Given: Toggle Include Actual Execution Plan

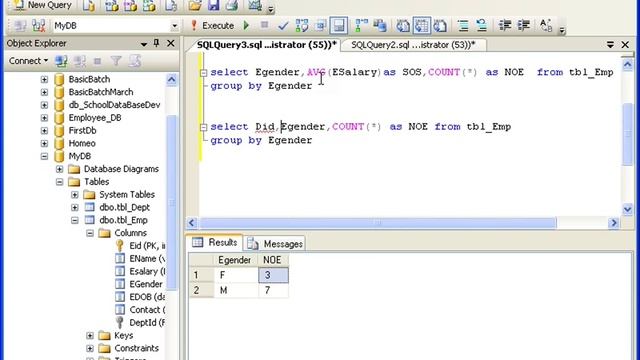Looking at the screenshot, I should [x=361, y=26].
